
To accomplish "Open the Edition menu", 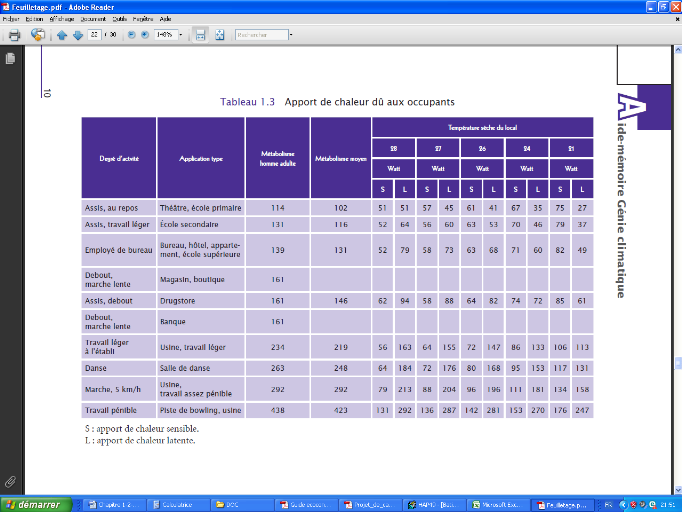I will click(34, 19).
